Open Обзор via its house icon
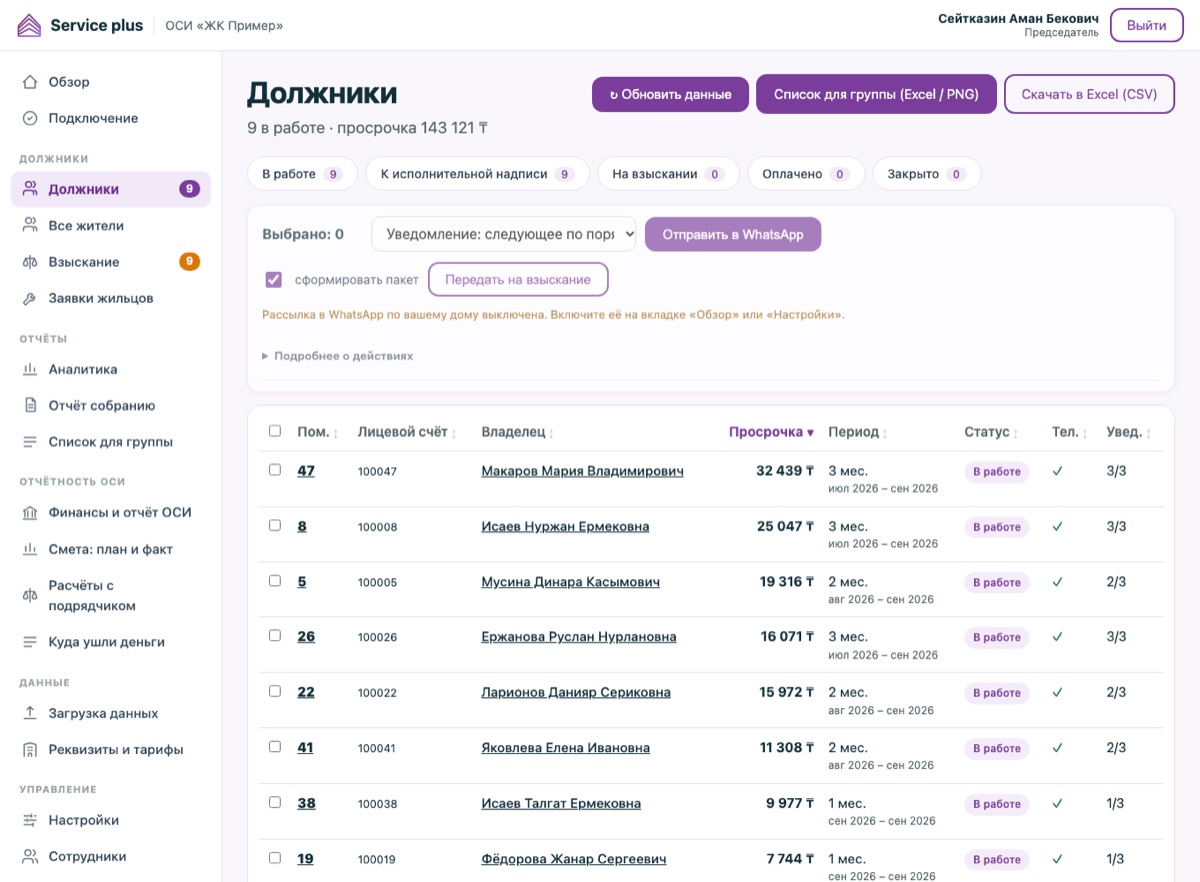Image resolution: width=1200 pixels, height=882 pixels. click(x=30, y=82)
